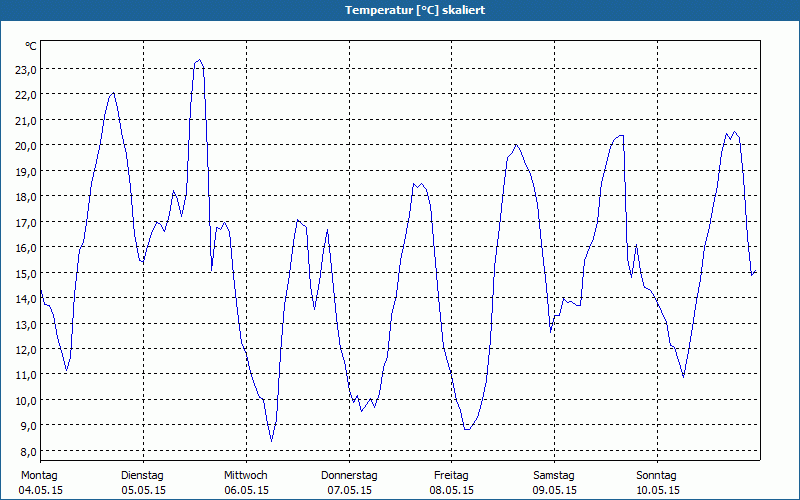Viewport: 800px width, 500px height.
Task: Select the 20,0 y-axis label
Action: 26,146
